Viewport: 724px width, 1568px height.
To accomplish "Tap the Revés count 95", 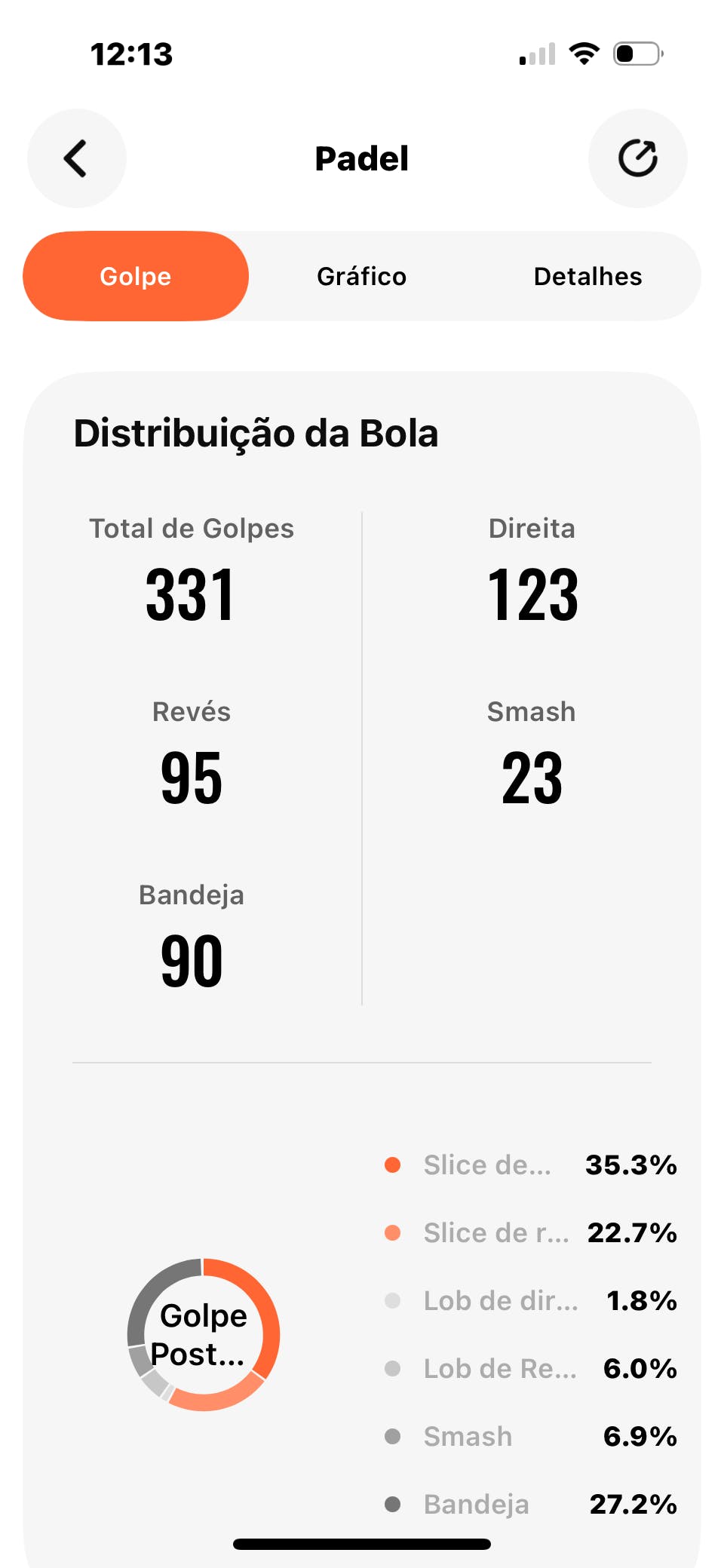I will point(192,778).
